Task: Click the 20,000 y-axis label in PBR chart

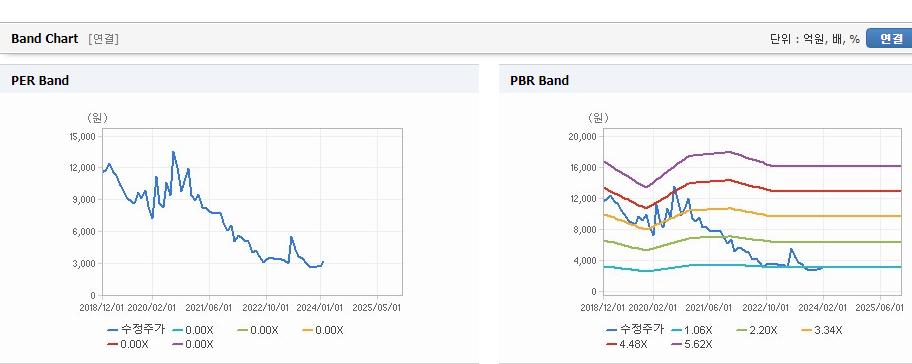Action: (582, 137)
